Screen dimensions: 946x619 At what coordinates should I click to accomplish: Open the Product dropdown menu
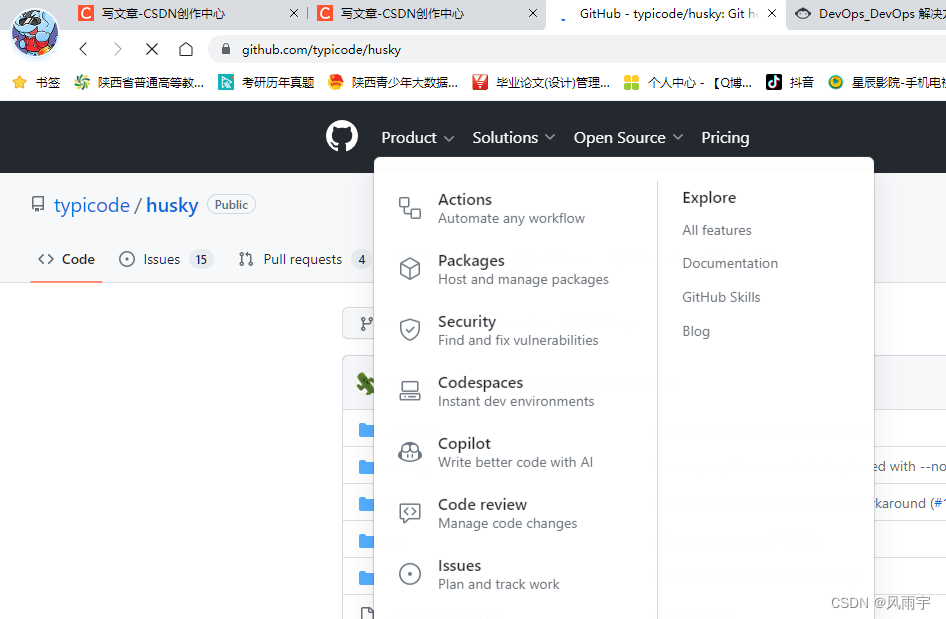pyautogui.click(x=417, y=138)
